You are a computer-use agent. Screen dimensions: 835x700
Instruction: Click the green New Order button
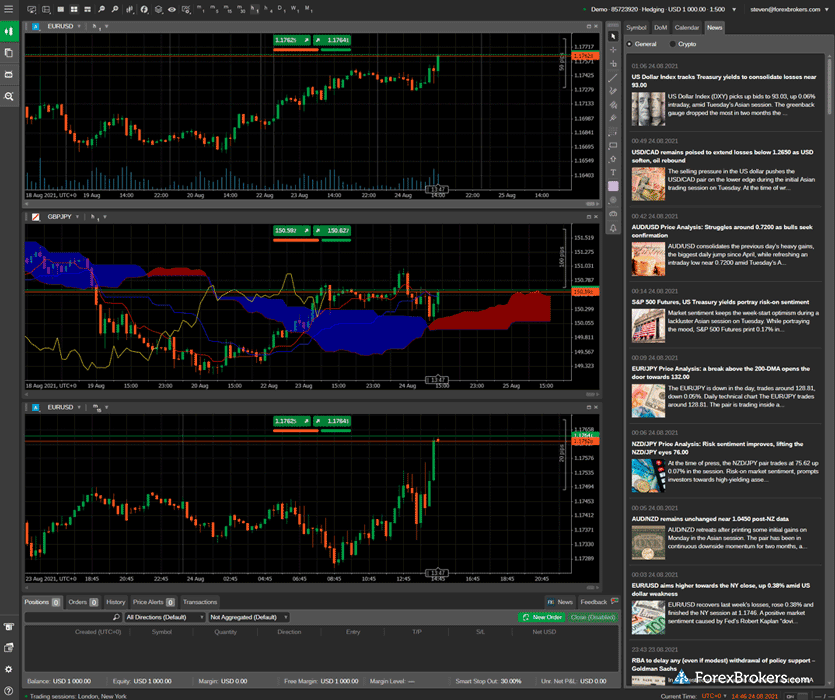tap(542, 617)
